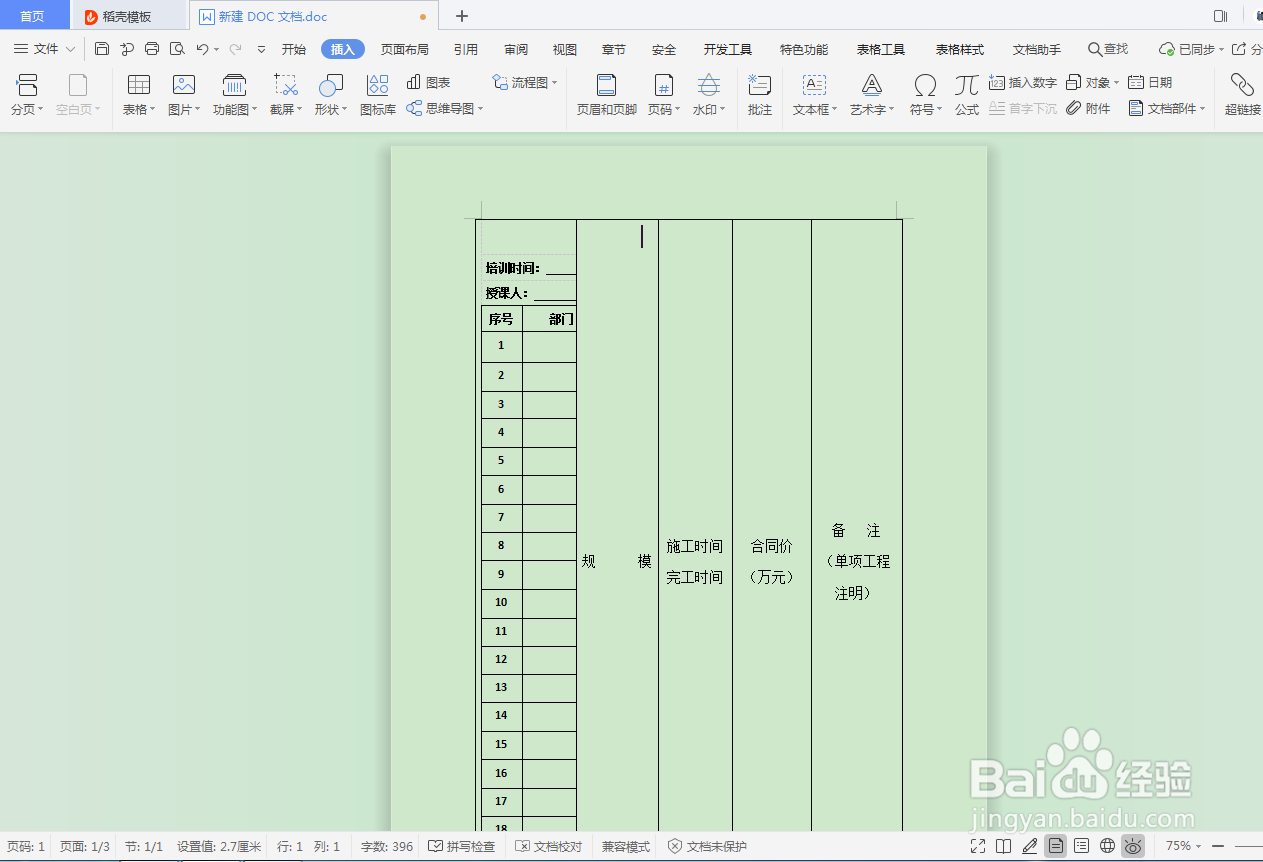Go to the 首页 home tab
This screenshot has height=862, width=1263.
click(x=33, y=16)
